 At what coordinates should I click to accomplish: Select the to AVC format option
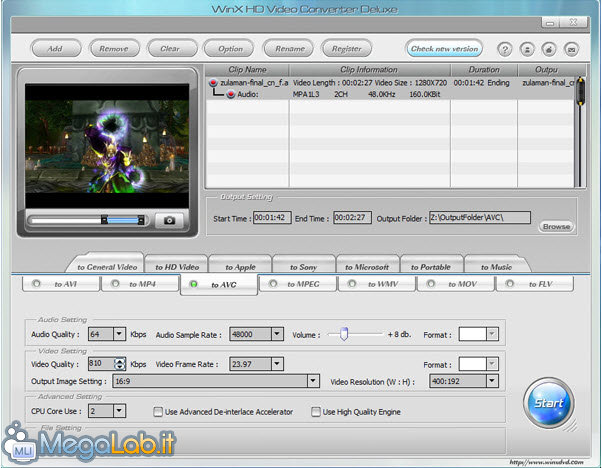[x=219, y=284]
